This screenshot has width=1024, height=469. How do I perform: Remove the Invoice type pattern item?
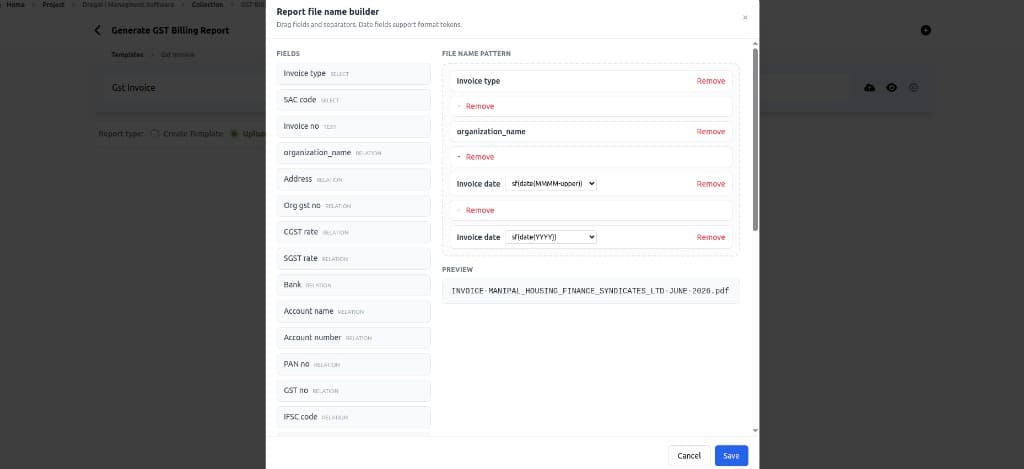pos(711,81)
